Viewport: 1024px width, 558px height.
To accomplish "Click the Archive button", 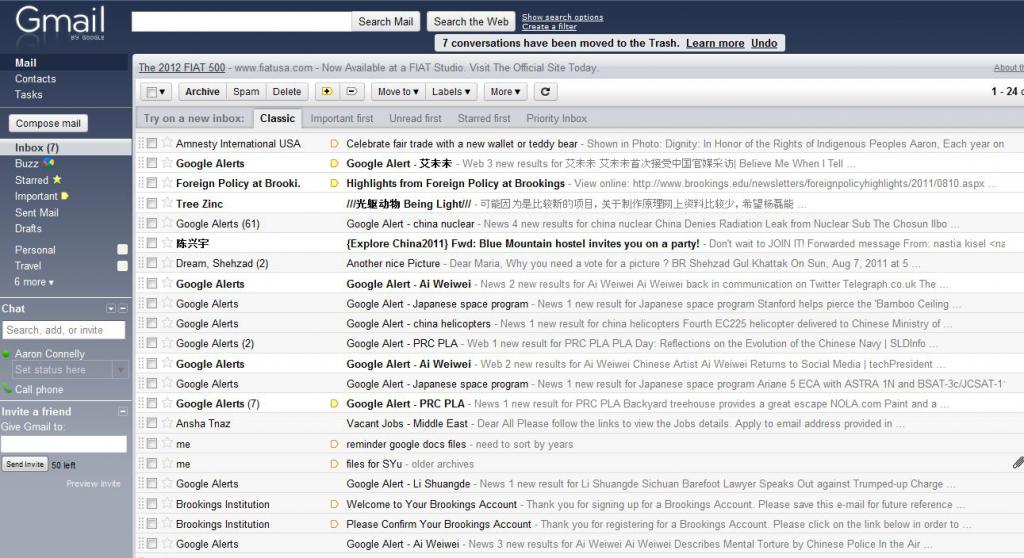I will (202, 91).
